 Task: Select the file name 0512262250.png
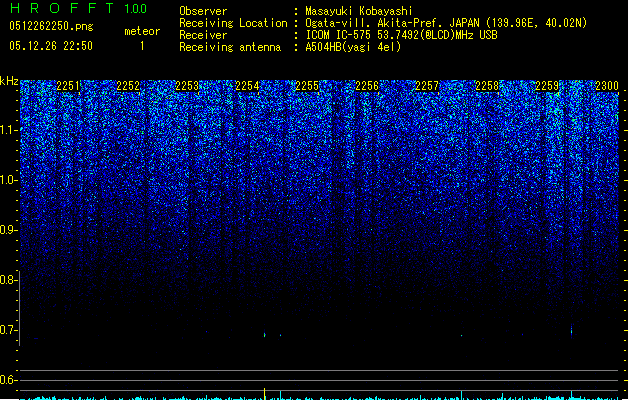(51, 26)
